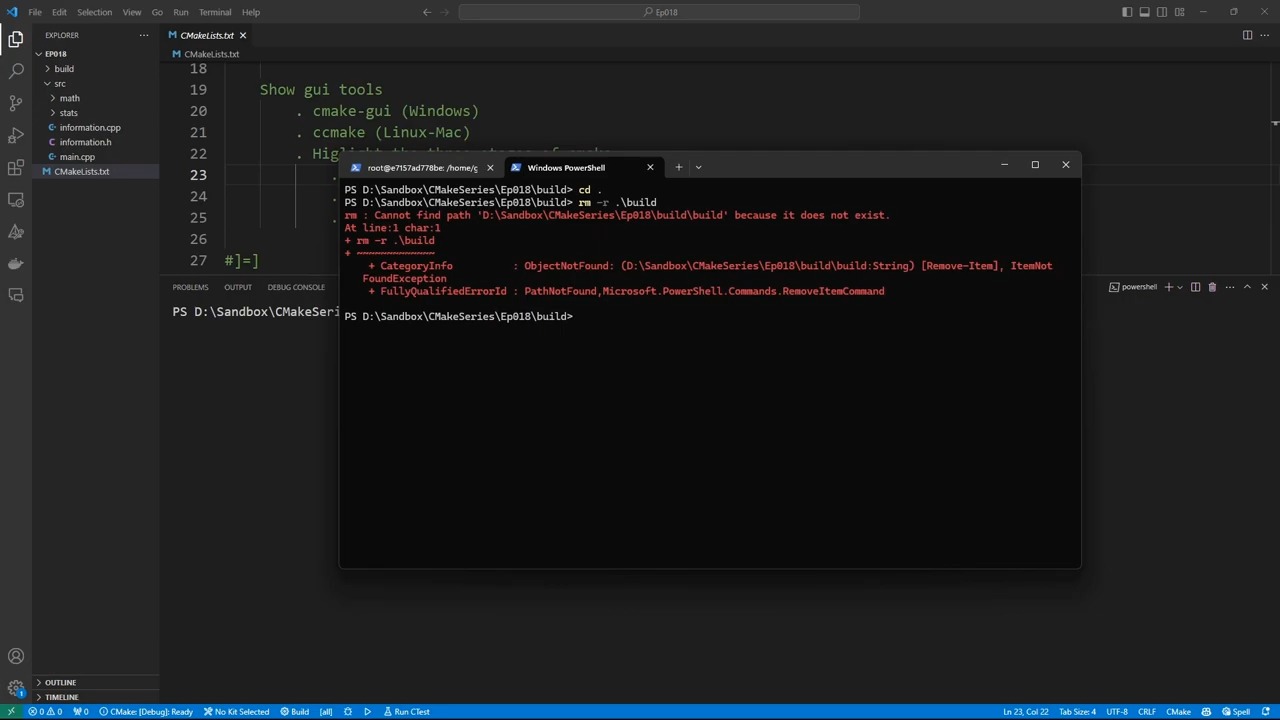1280x720 pixels.
Task: Open the Manage gear icon
Action: (16, 688)
